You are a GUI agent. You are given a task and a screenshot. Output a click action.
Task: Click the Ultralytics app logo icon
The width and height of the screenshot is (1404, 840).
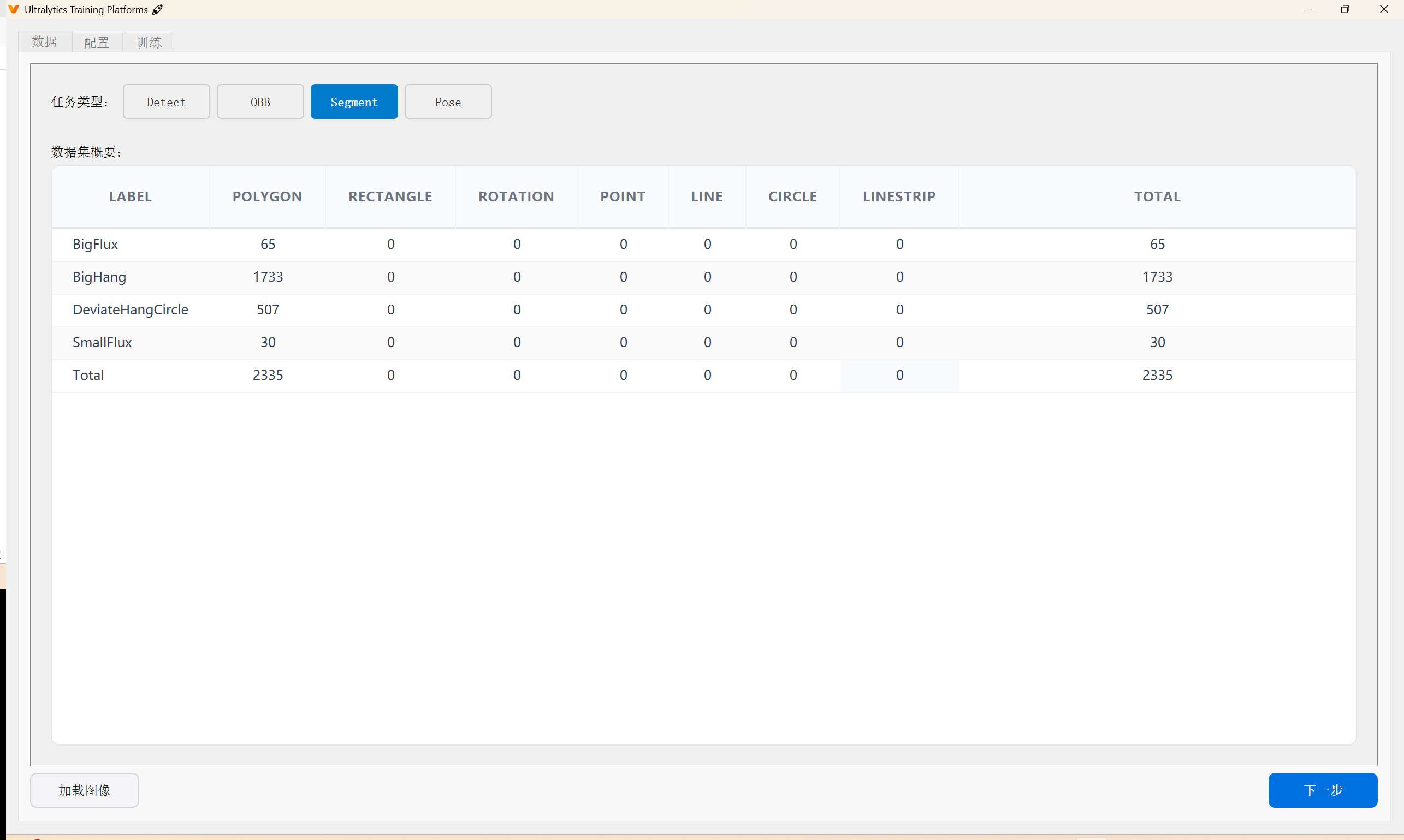pos(14,9)
